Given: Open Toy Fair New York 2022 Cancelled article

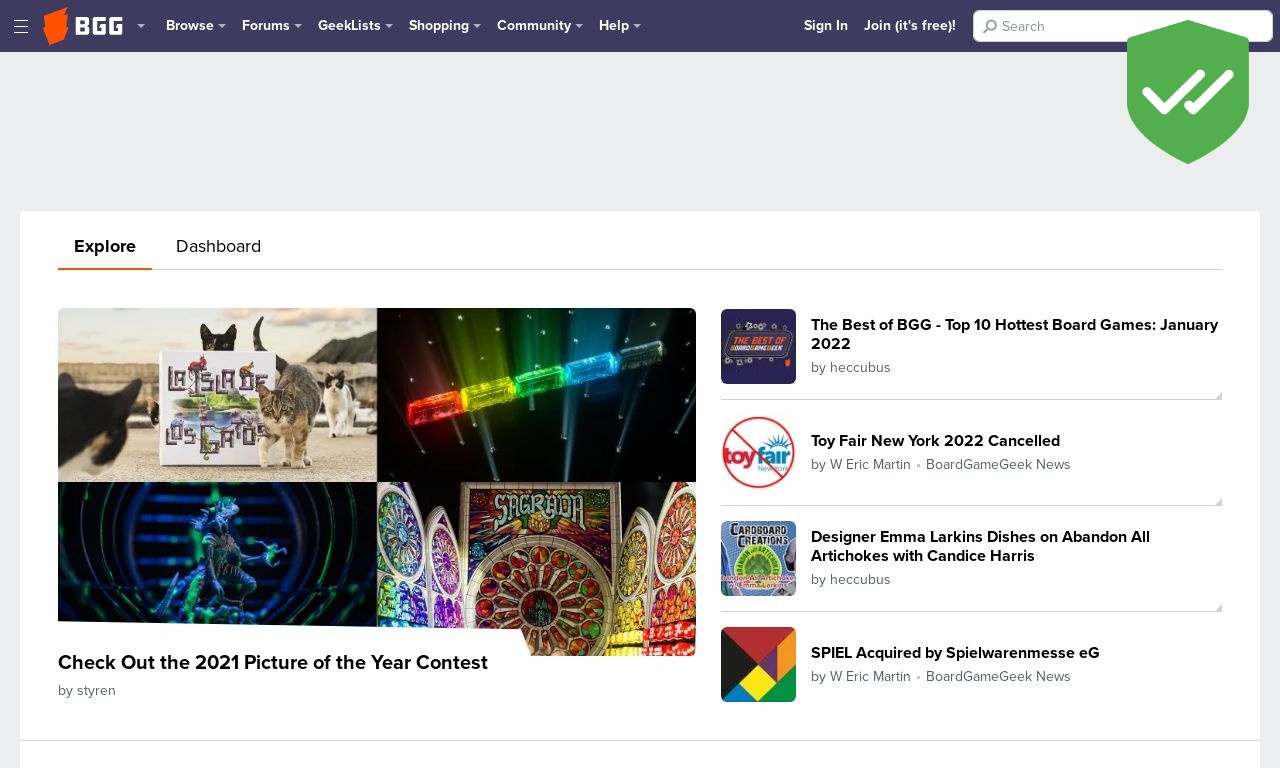Looking at the screenshot, I should point(935,441).
